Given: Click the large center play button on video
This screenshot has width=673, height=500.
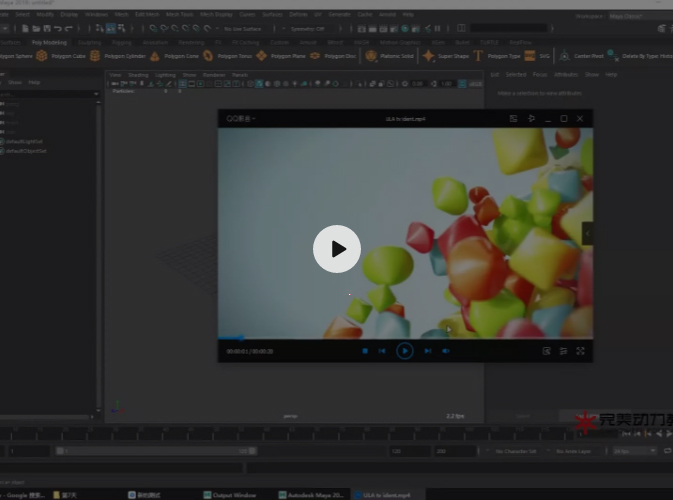Looking at the screenshot, I should (x=337, y=249).
